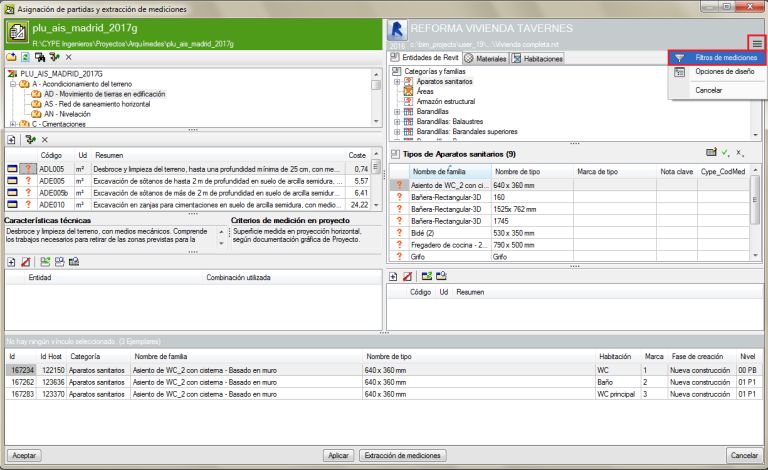
Task: Click the Nombre de familia column header
Action: coord(450,171)
